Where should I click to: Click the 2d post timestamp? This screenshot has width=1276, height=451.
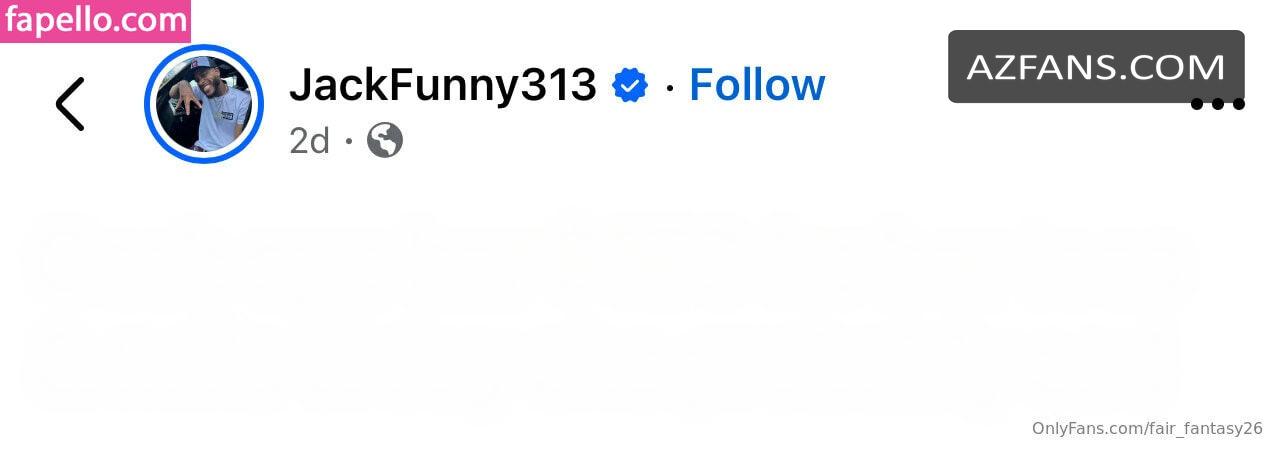coord(309,140)
